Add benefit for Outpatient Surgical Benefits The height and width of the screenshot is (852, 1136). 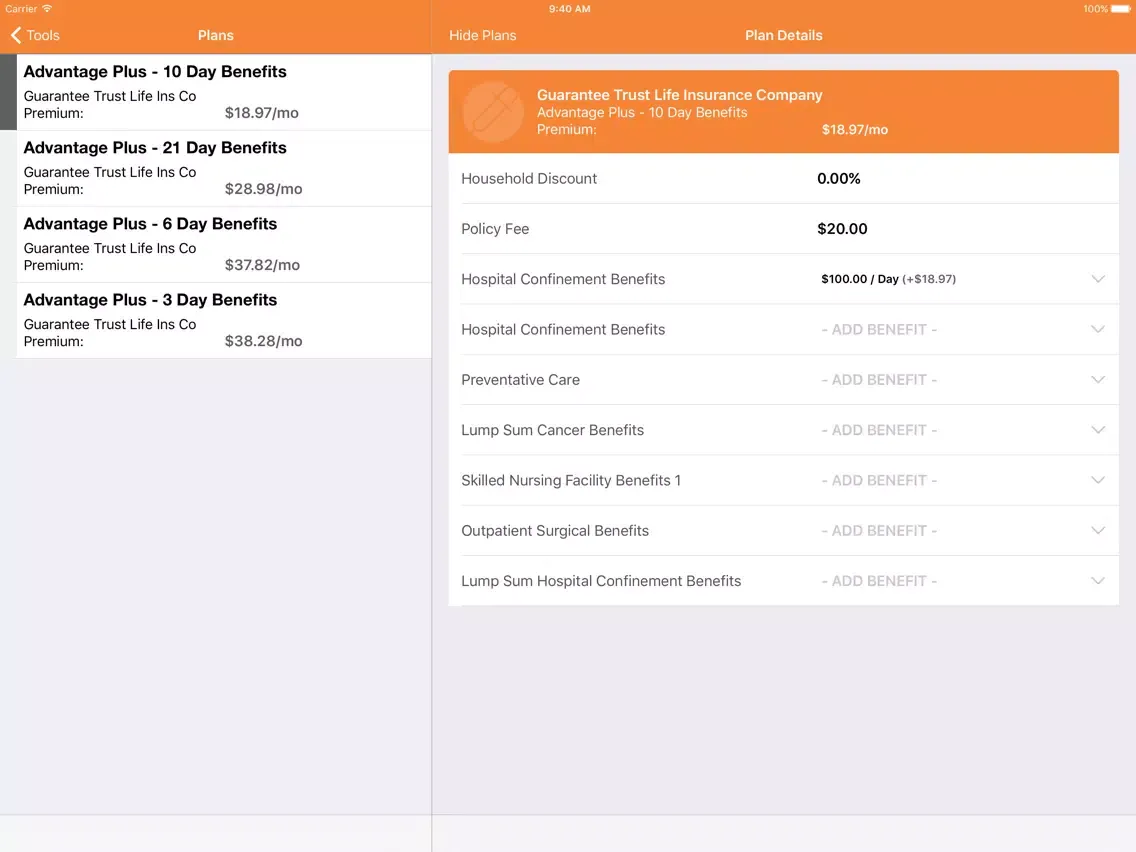(x=879, y=530)
